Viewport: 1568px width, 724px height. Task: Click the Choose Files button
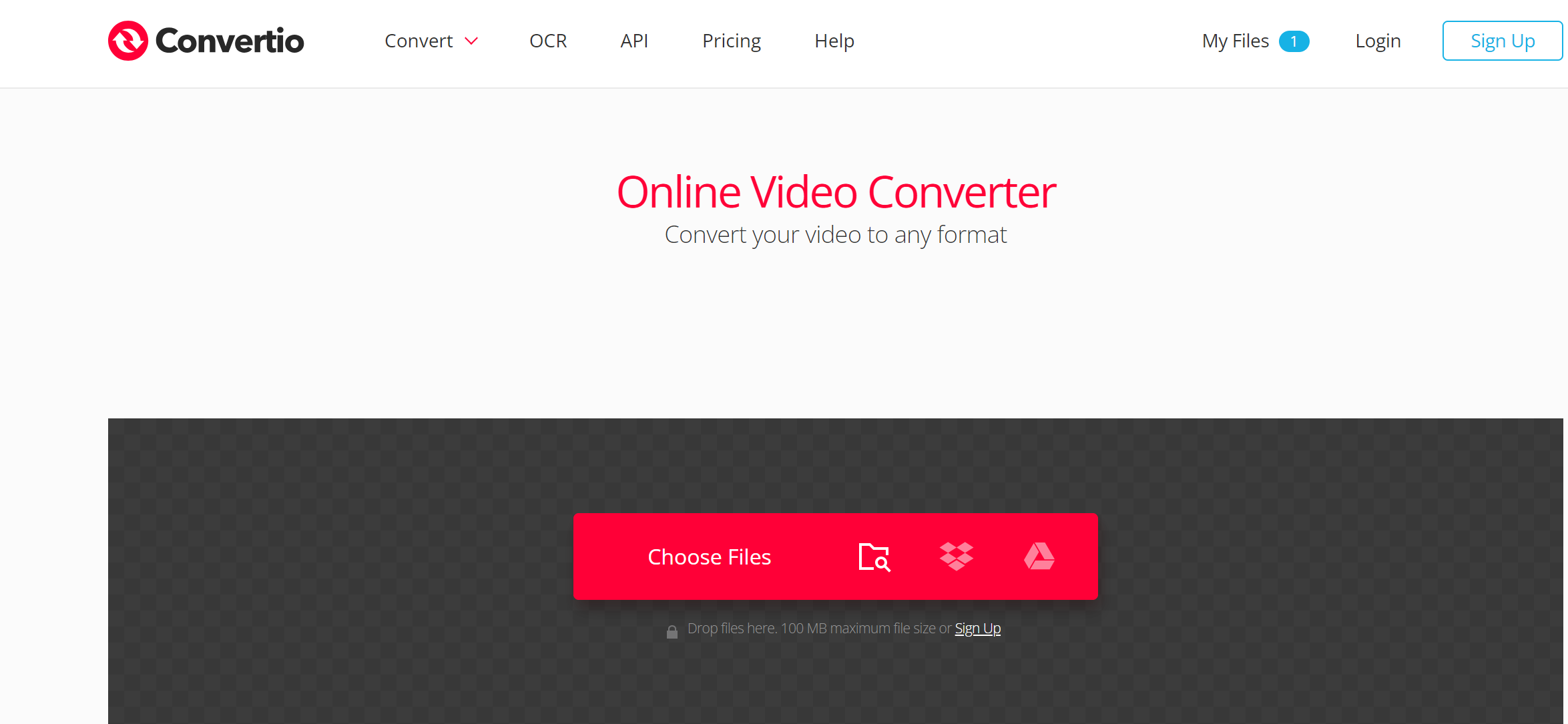[x=709, y=556]
